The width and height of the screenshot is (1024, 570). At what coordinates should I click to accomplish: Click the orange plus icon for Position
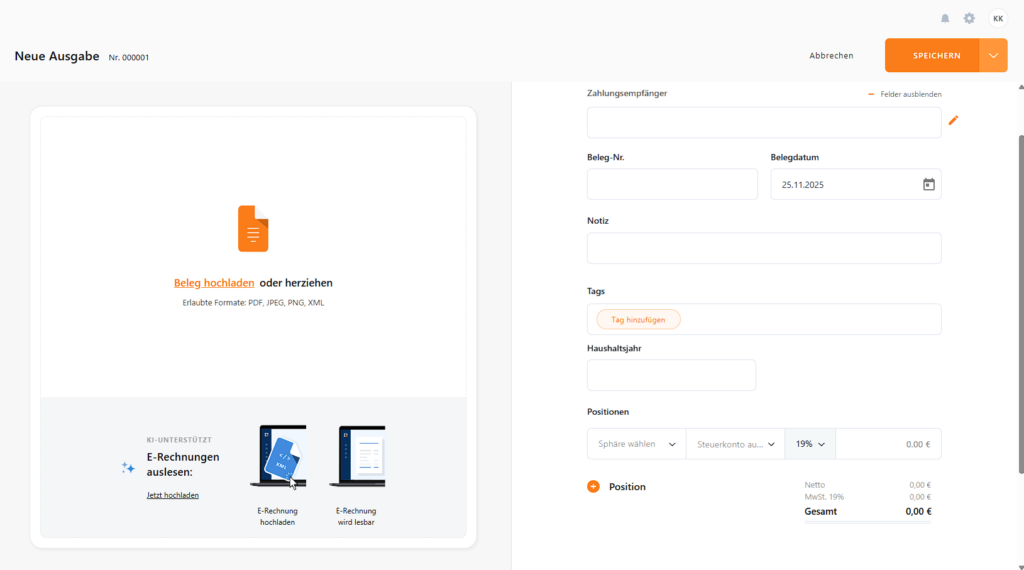[x=593, y=487]
